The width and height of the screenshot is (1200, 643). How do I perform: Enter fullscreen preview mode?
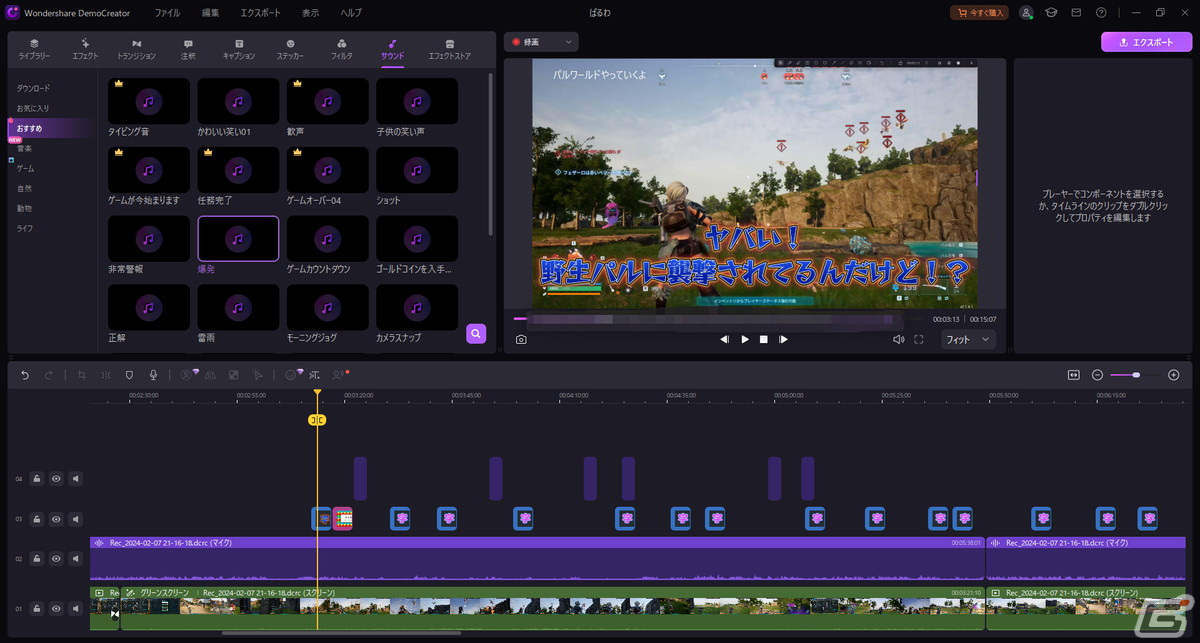pos(918,339)
